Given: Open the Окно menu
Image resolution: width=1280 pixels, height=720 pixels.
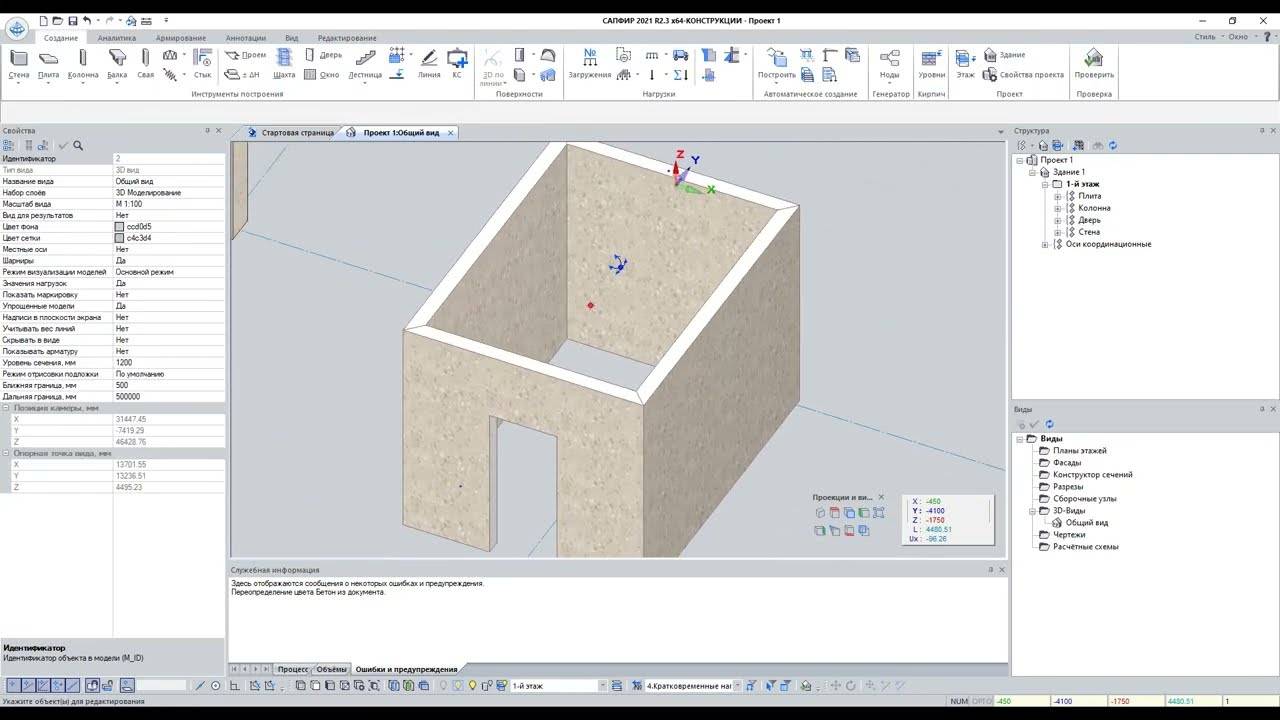Looking at the screenshot, I should pos(1241,37).
